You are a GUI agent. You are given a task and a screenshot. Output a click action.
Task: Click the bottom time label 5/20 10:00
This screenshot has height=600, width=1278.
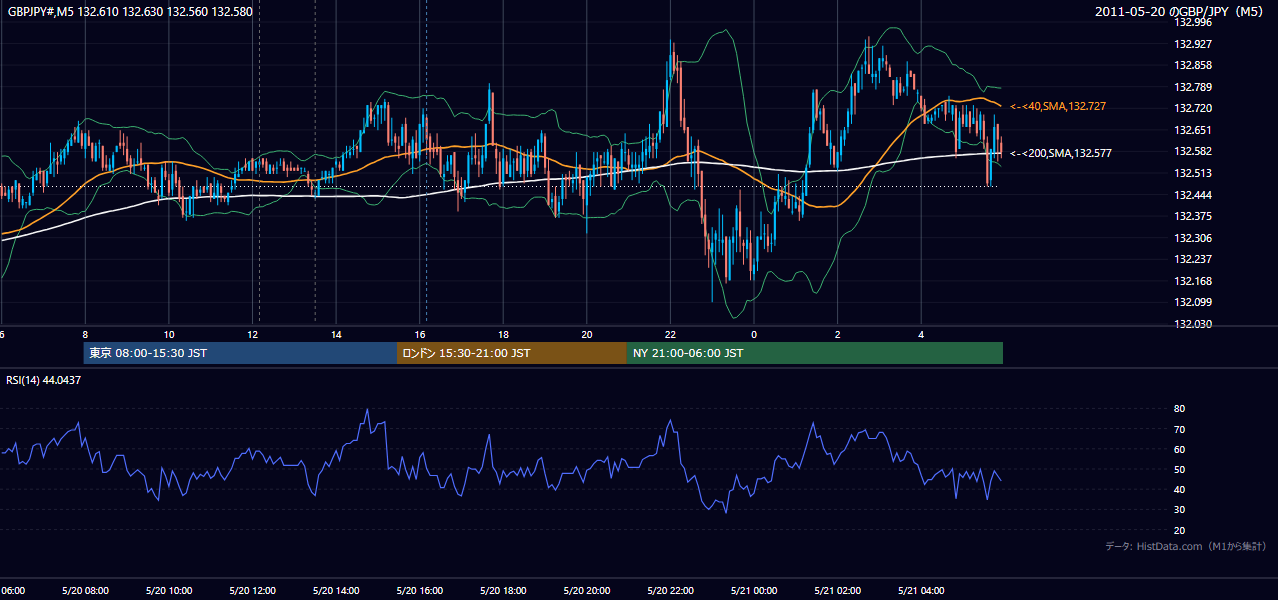click(169, 591)
